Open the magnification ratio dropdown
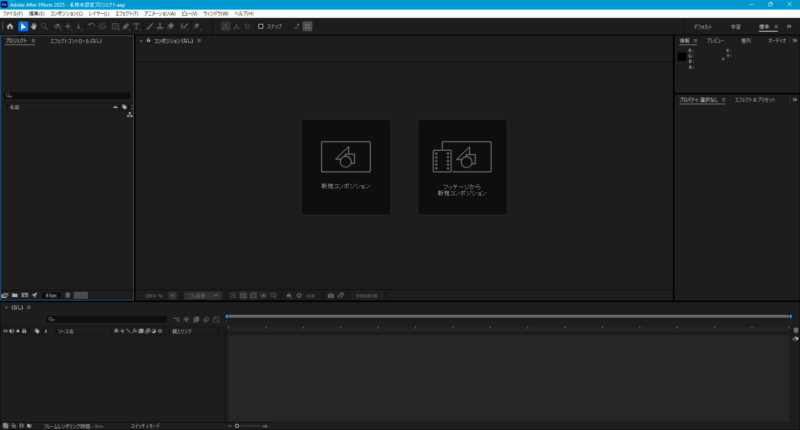This screenshot has width=800, height=430. point(172,296)
